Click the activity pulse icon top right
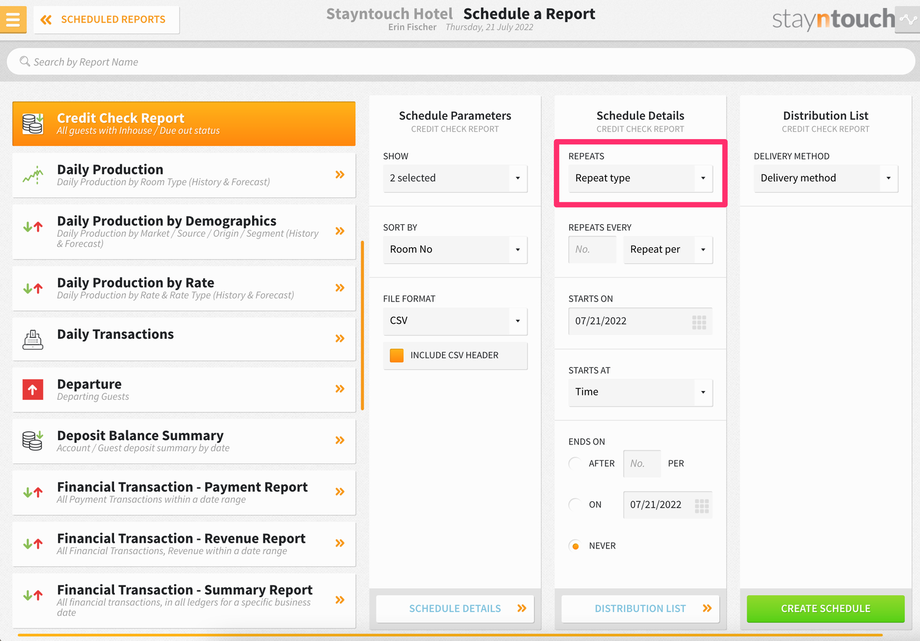Screen dimensions: 920x641 (907, 19)
